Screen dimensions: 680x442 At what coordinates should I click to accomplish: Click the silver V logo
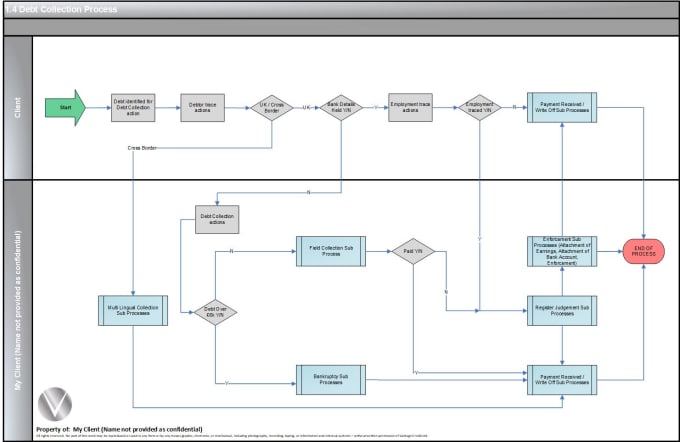point(55,404)
